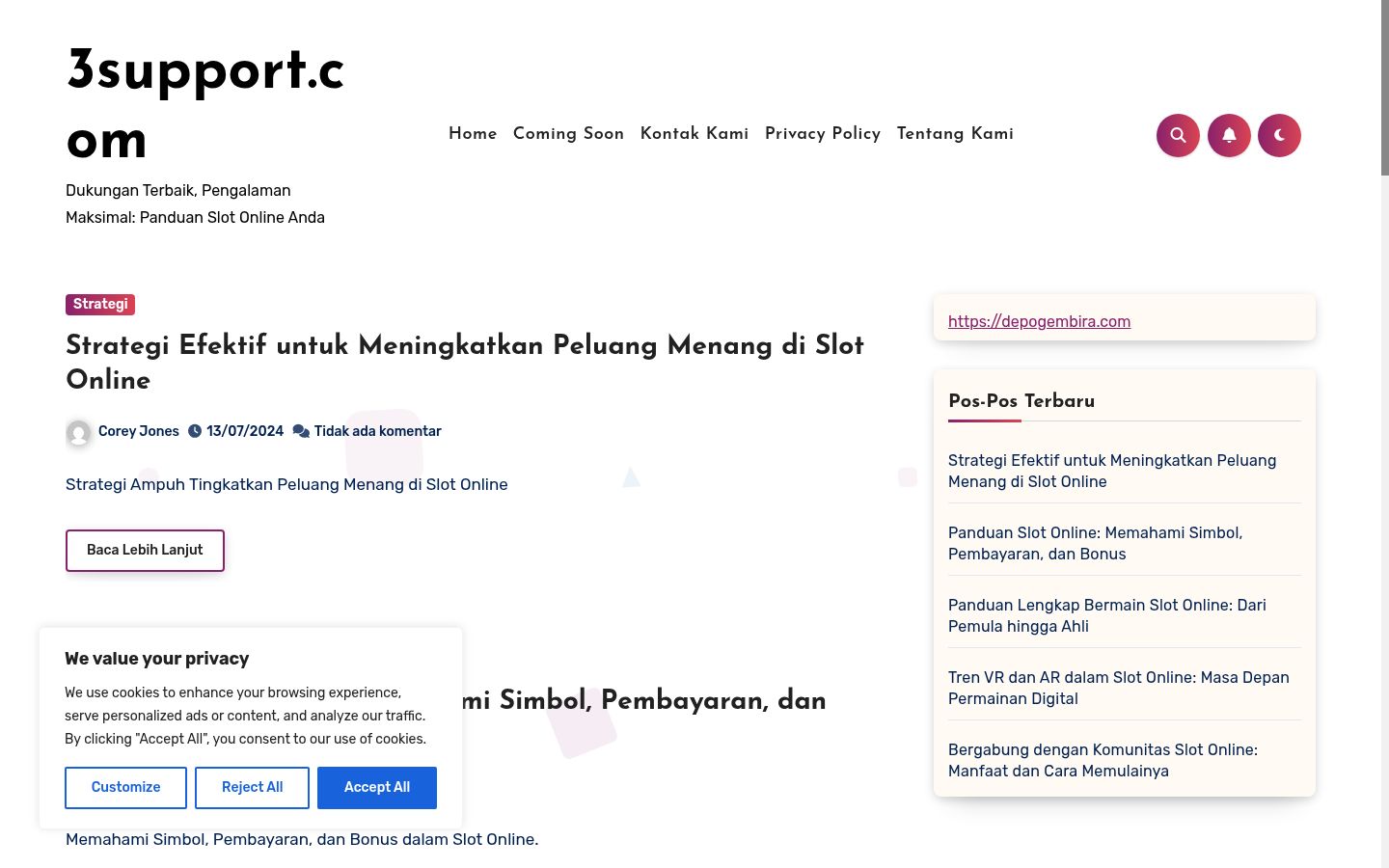Open sidebar link Tren VR dan AR
The height and width of the screenshot is (868, 1389).
pos(1119,688)
